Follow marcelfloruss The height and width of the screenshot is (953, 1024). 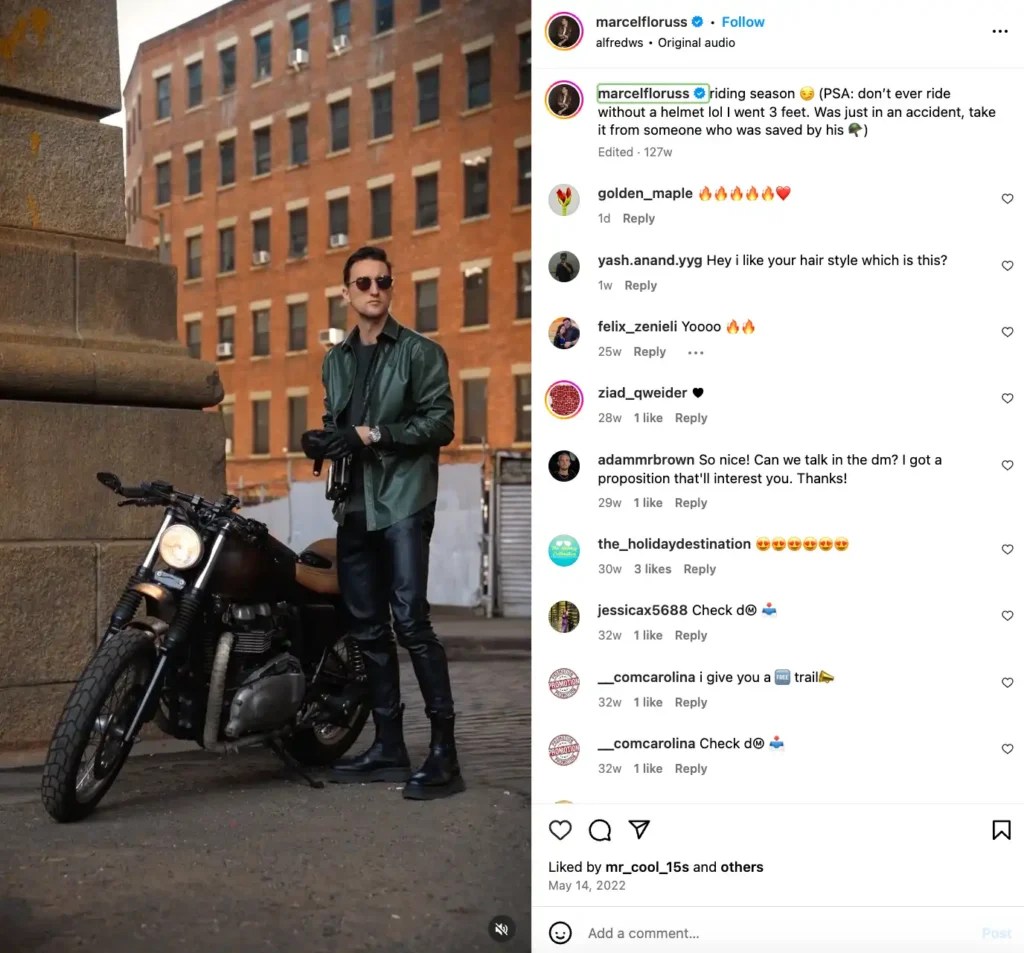743,22
